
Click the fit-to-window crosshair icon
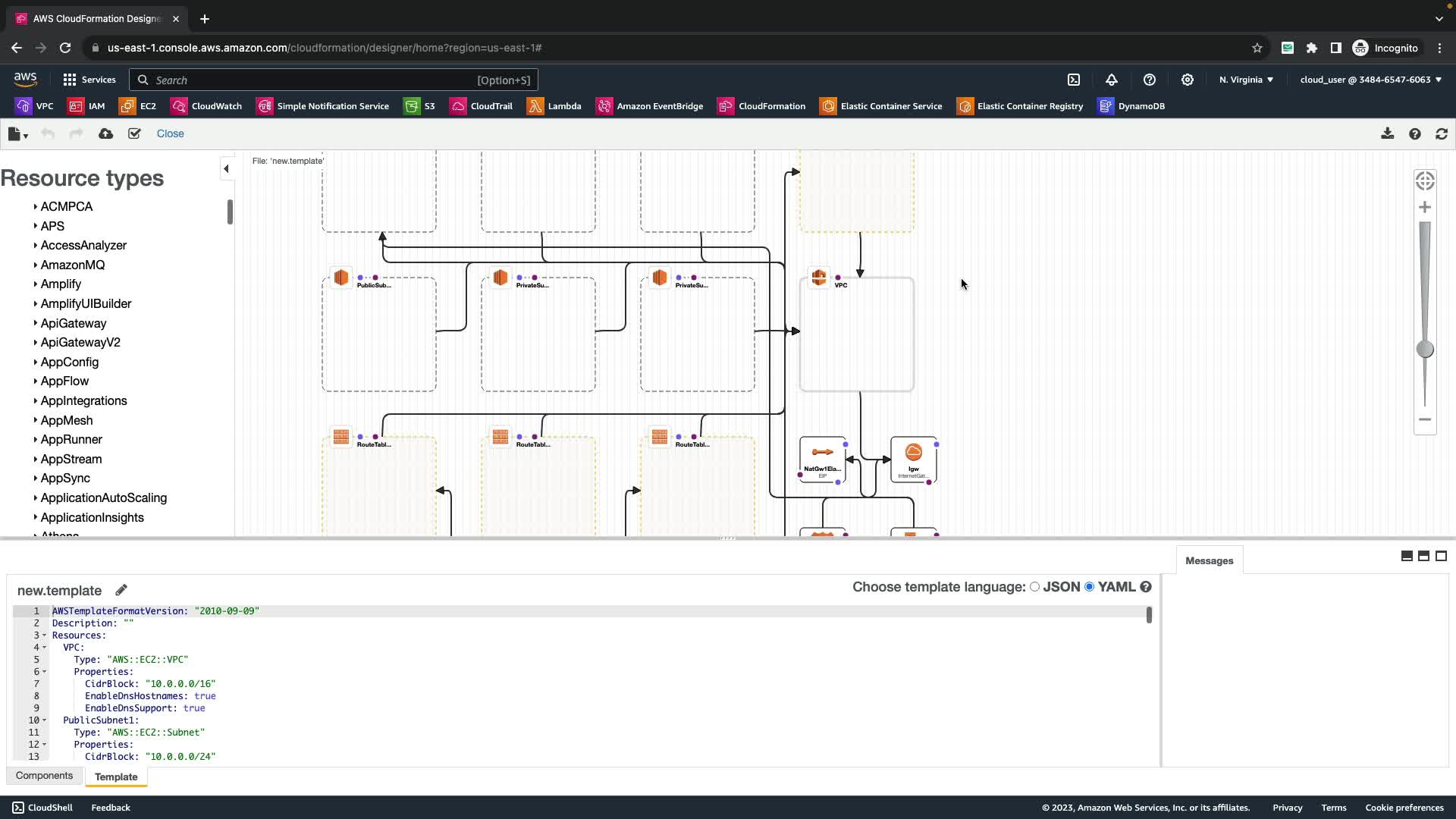(x=1425, y=180)
